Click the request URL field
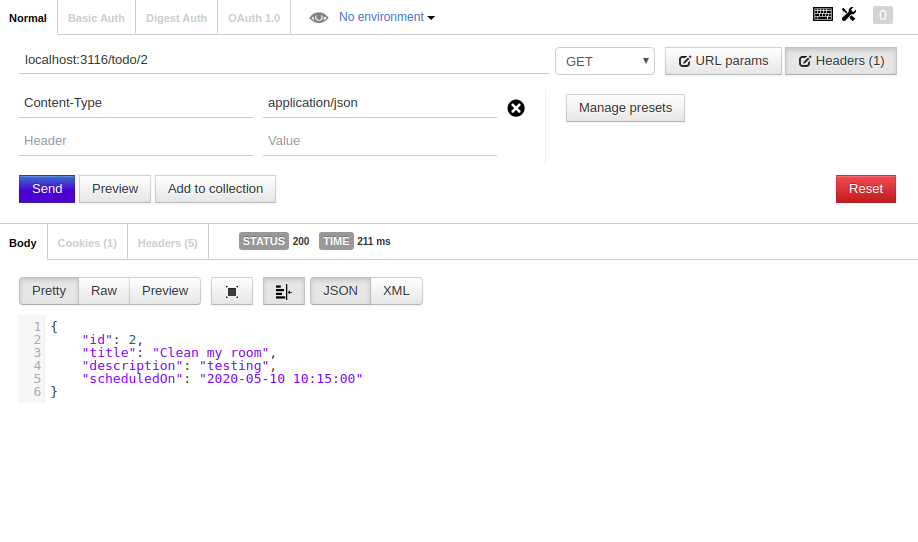This screenshot has height=542, width=918. point(284,60)
